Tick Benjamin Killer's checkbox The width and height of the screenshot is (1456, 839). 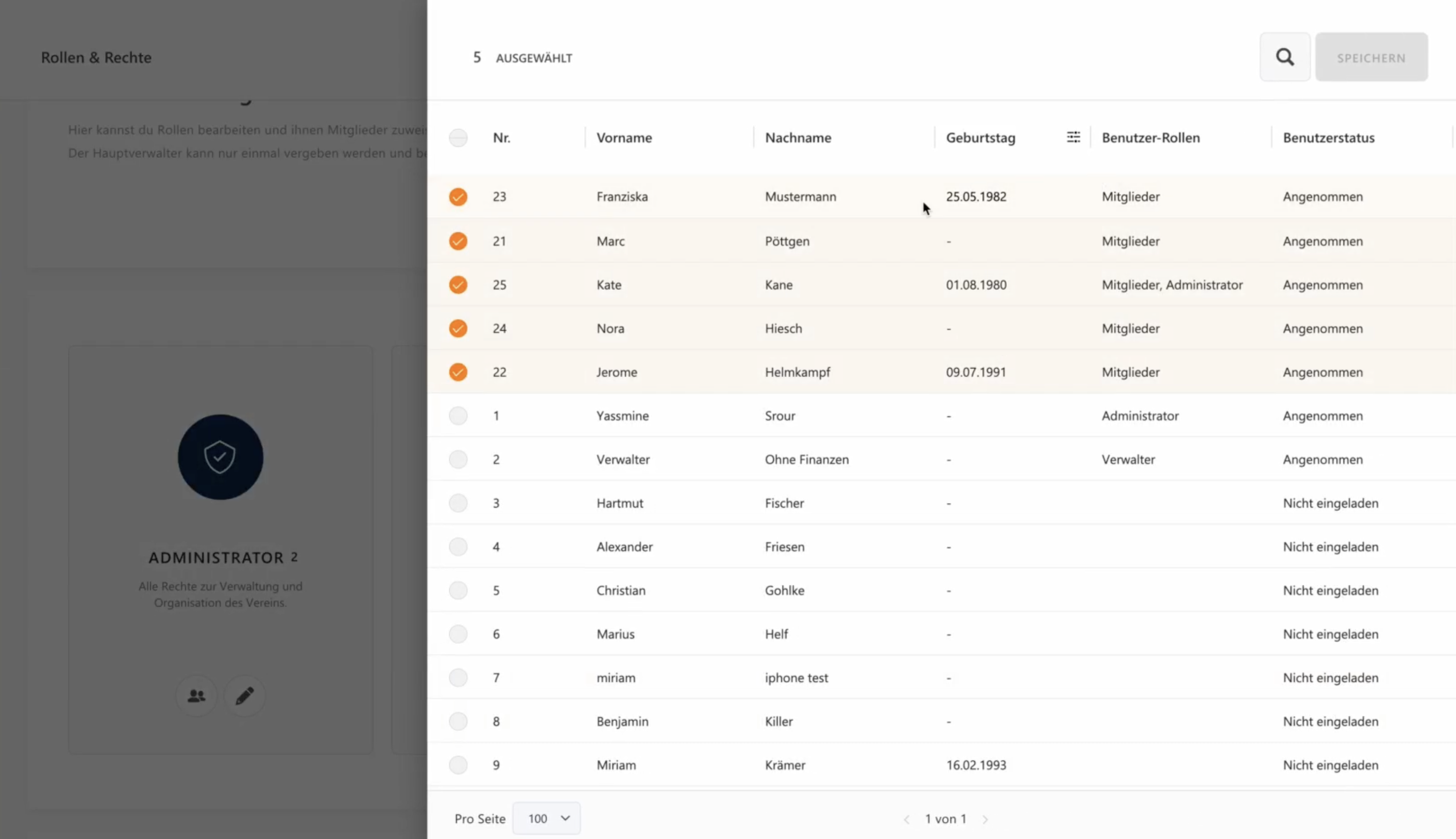458,722
